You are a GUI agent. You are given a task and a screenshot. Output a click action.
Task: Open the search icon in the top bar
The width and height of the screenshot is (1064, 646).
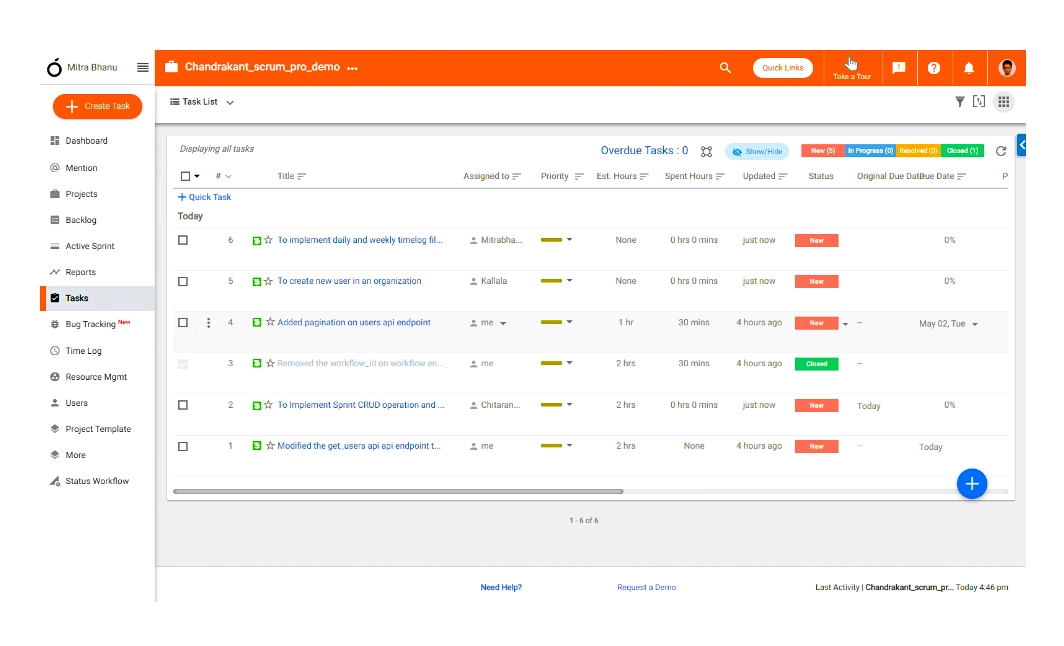pyautogui.click(x=725, y=67)
